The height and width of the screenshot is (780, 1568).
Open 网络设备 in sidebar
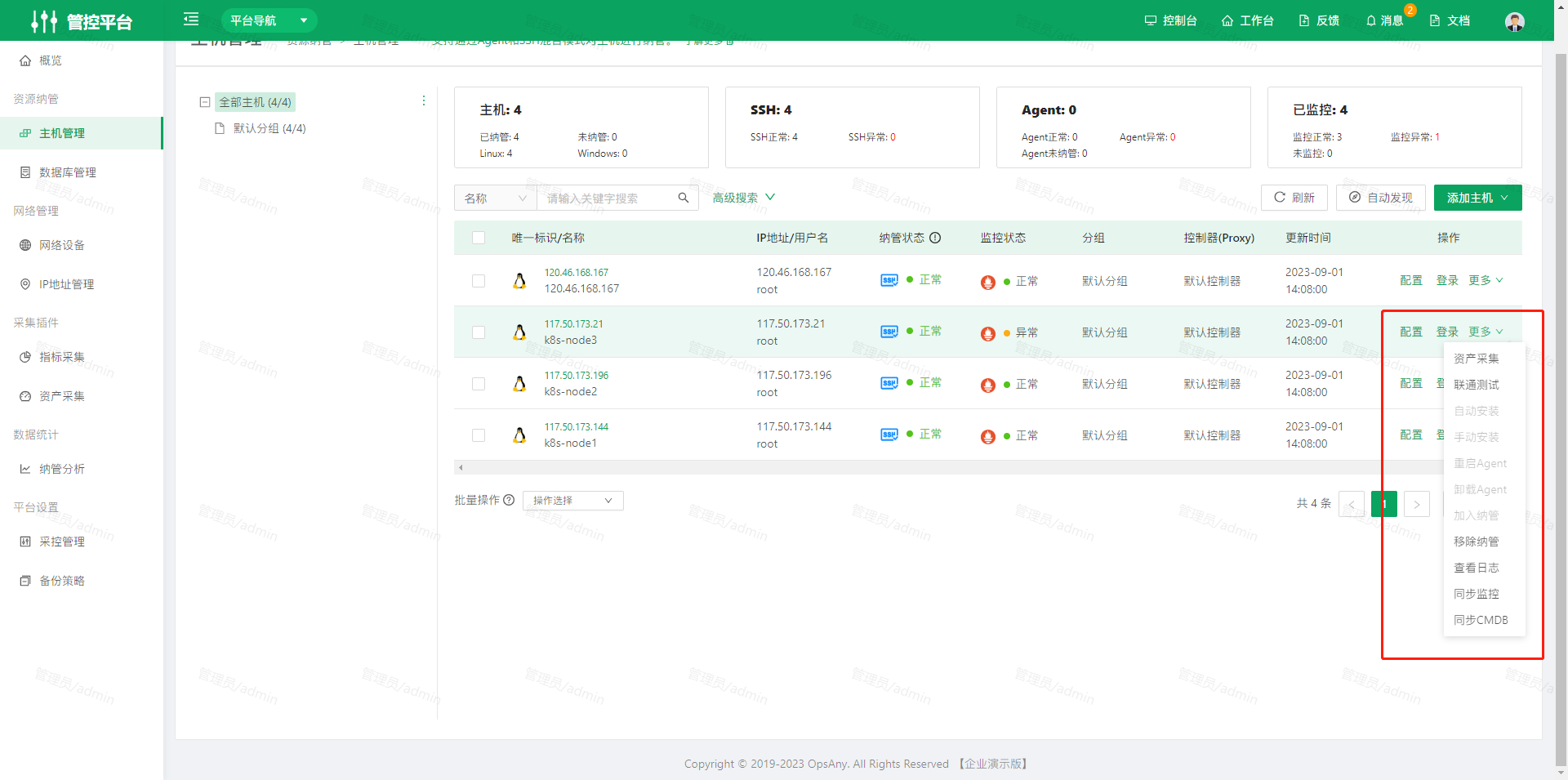81,245
